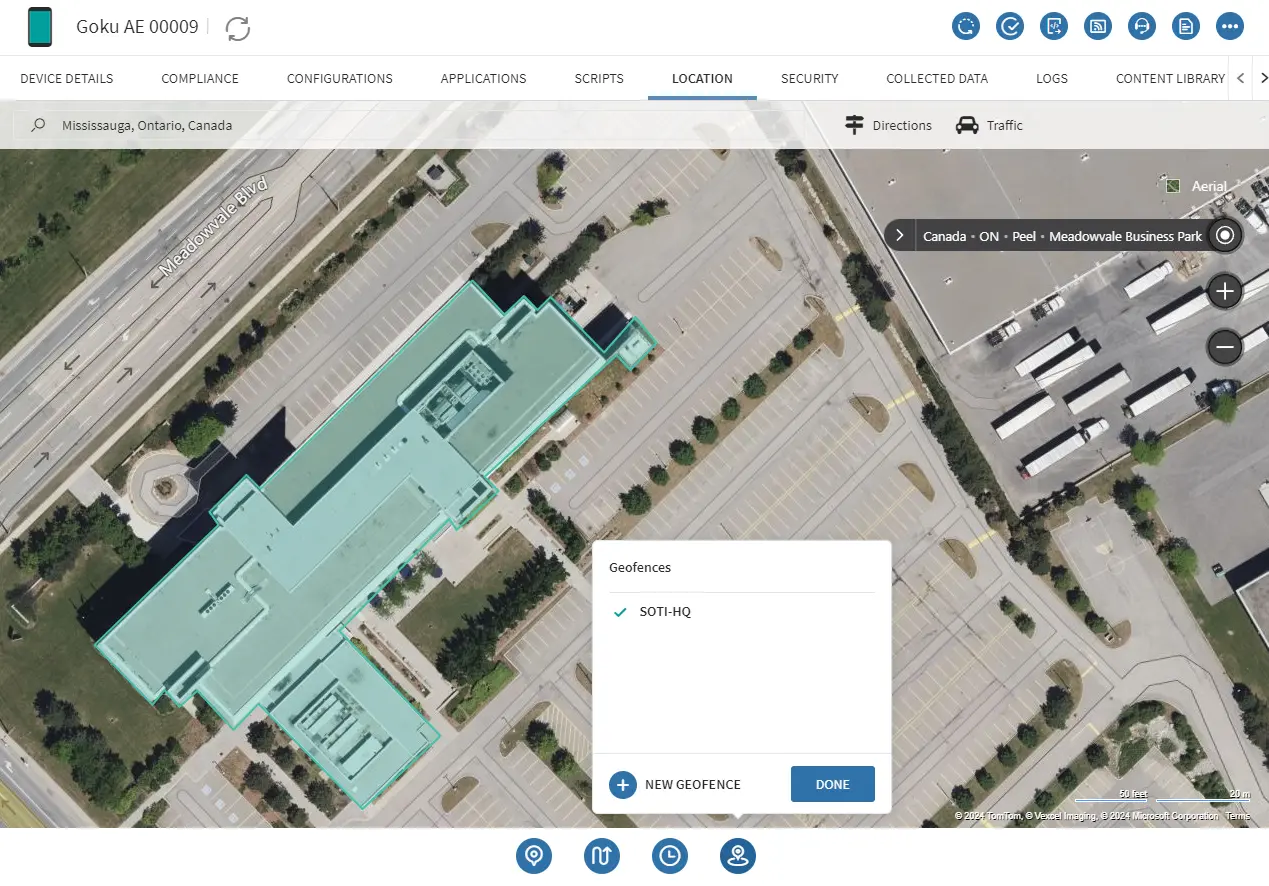This screenshot has width=1269, height=886.
Task: Switch the map to Aerial view
Action: click(1196, 186)
